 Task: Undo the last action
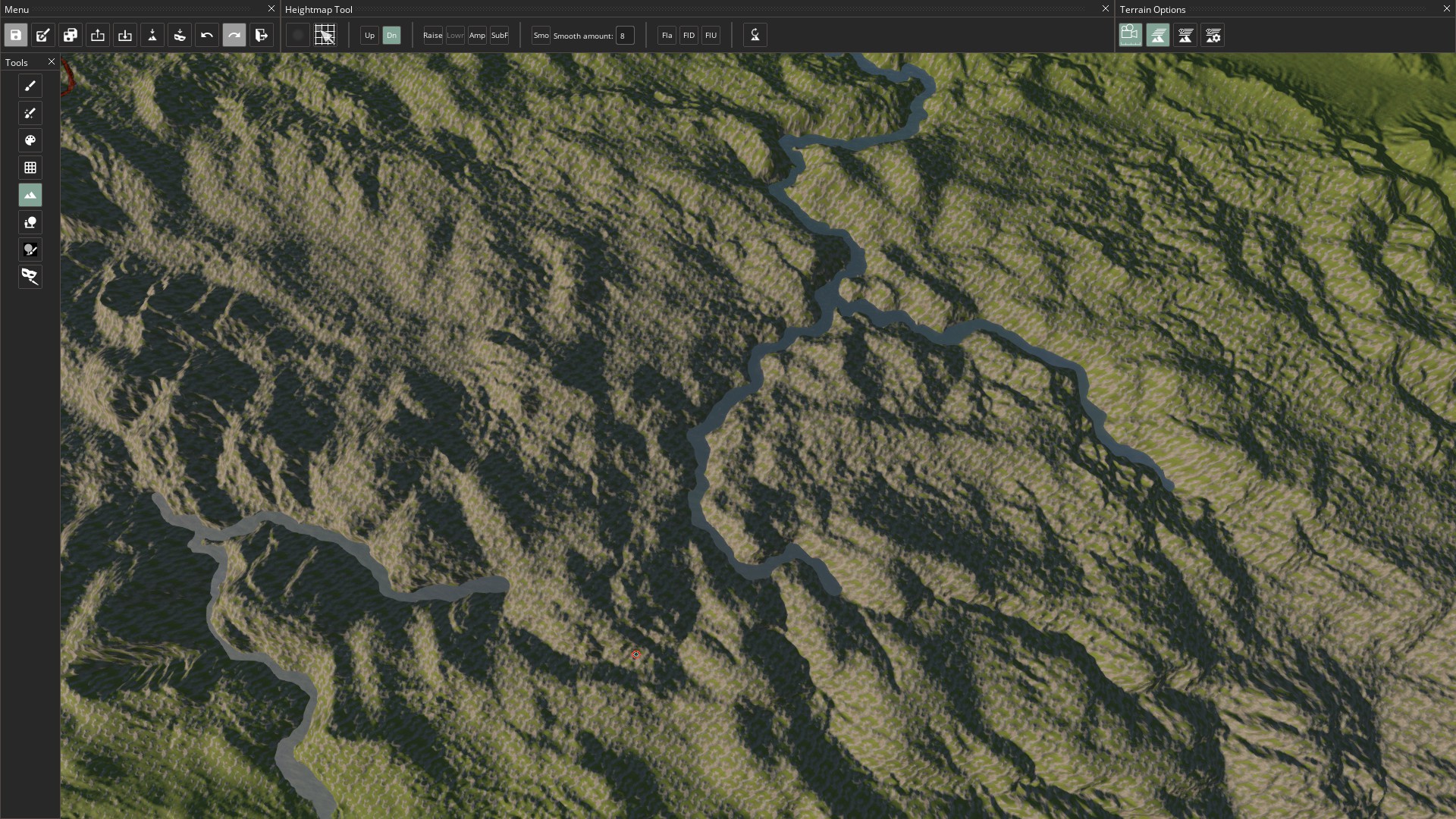click(206, 35)
